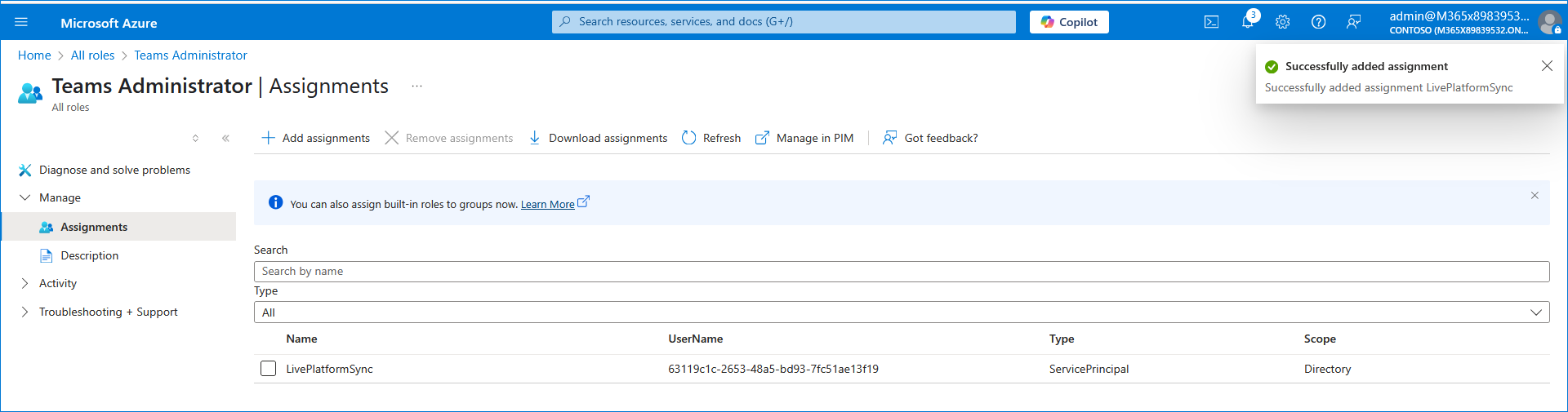Viewport: 1568px width, 412px height.
Task: Click the Teams Administrator role icon
Action: (30, 93)
